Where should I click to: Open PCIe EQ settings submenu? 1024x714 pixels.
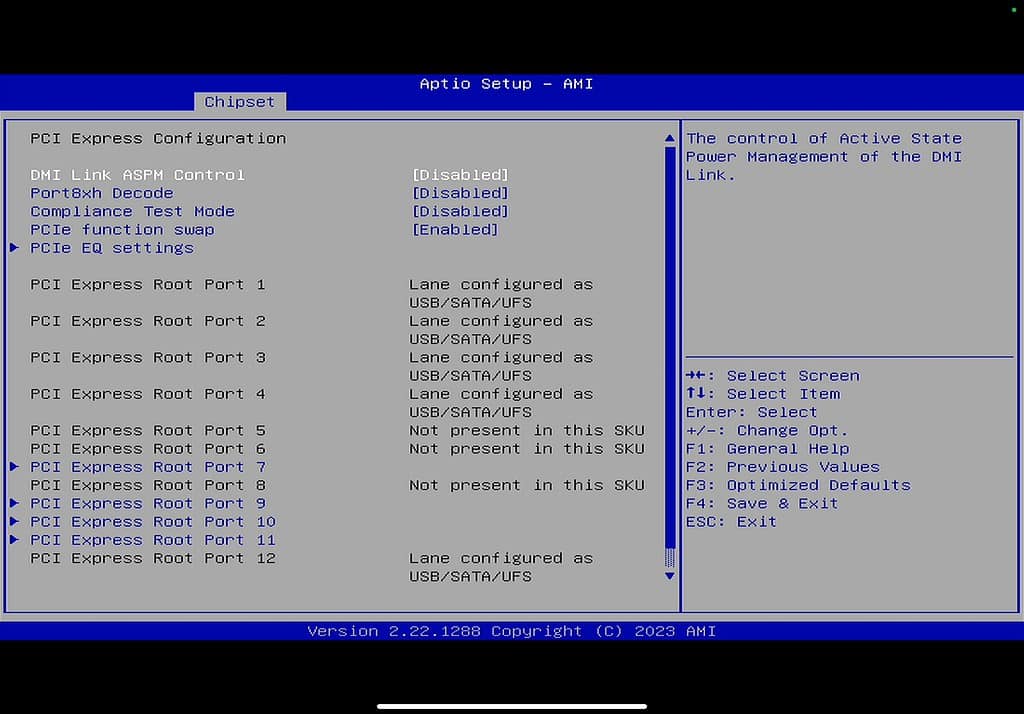112,248
